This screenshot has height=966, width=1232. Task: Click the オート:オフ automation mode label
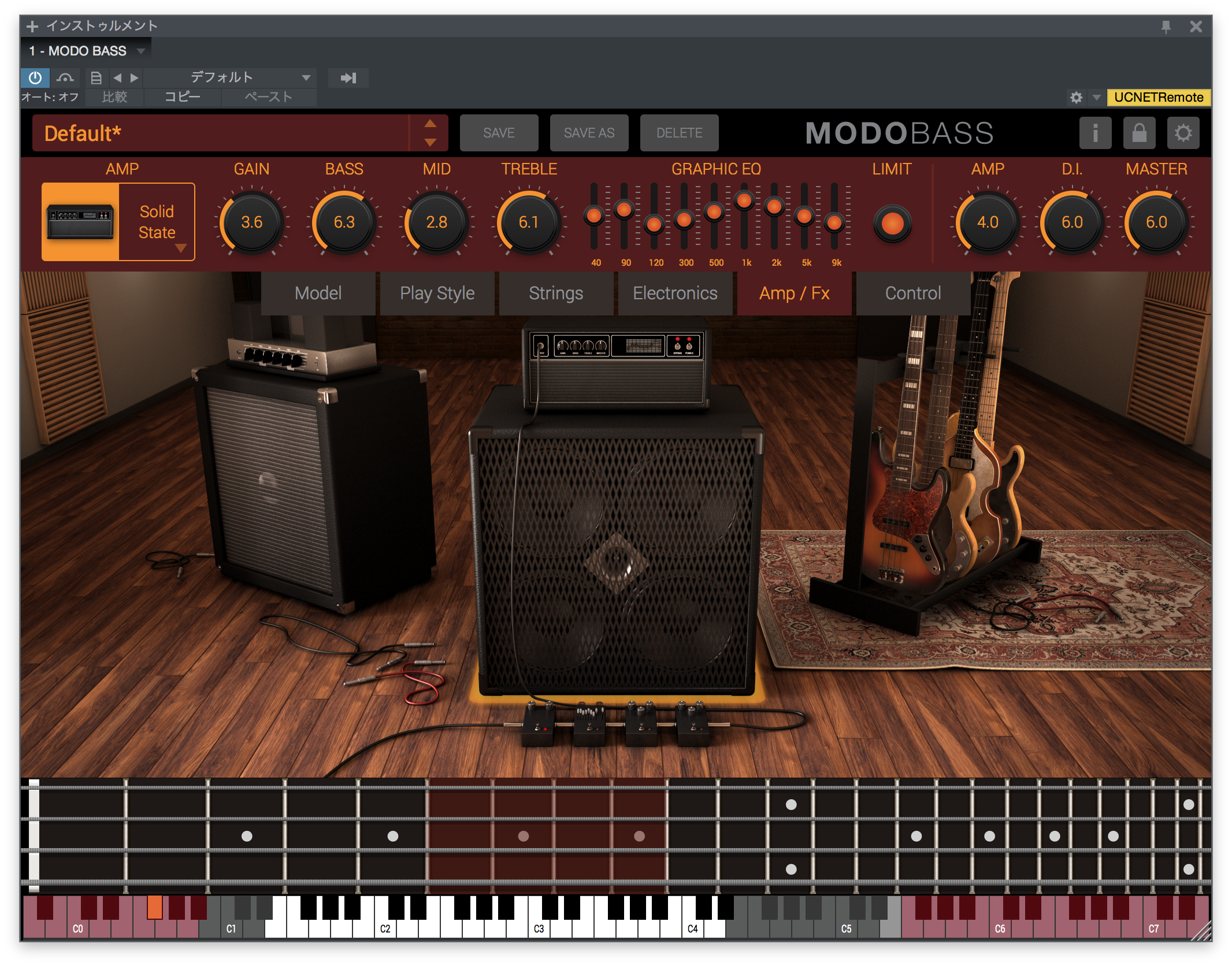point(50,97)
